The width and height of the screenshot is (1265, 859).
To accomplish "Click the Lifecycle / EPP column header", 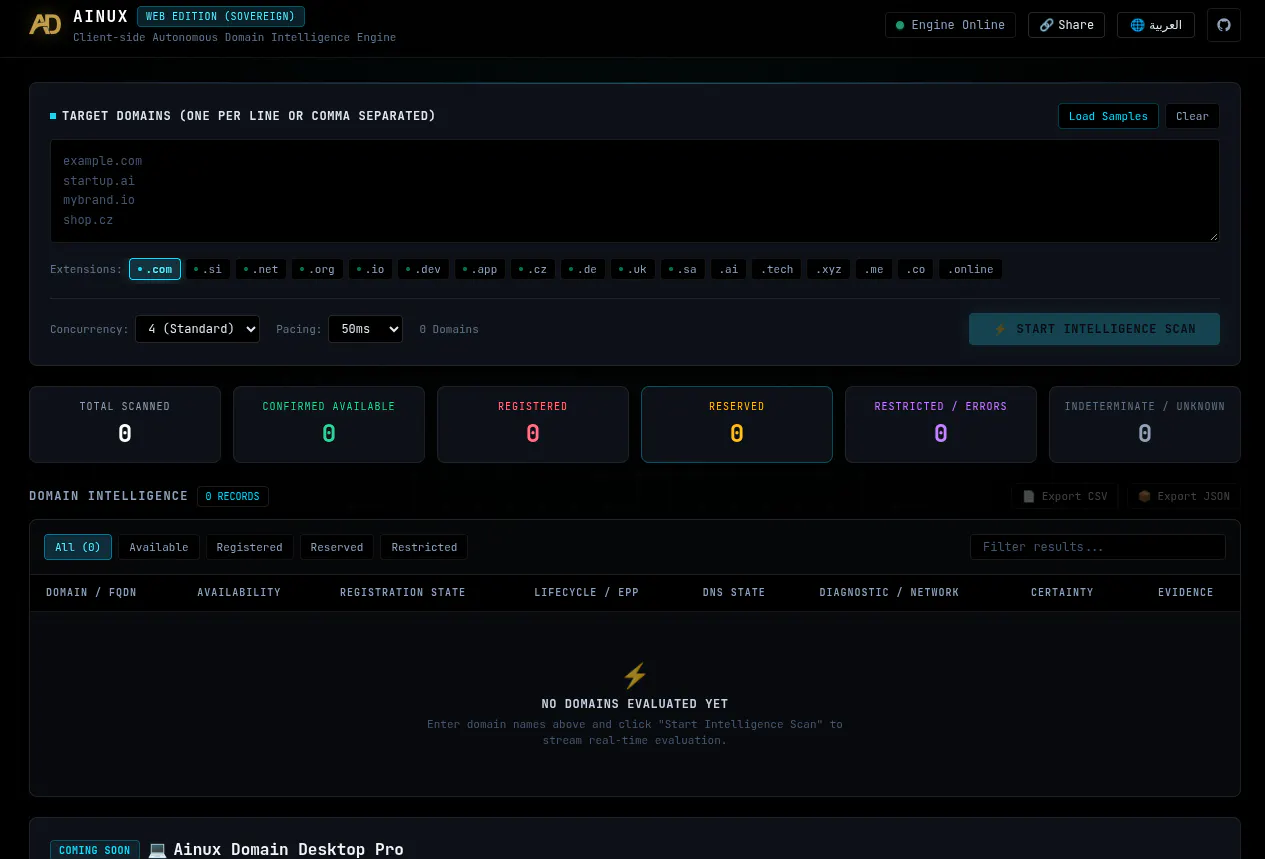I will [x=586, y=593].
